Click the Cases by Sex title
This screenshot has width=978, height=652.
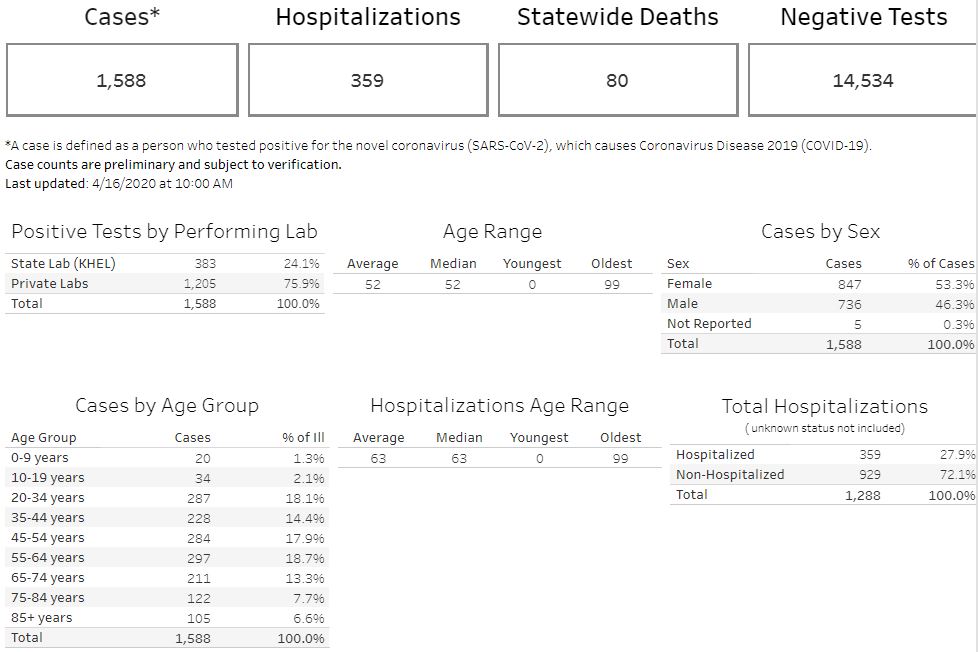tap(820, 232)
